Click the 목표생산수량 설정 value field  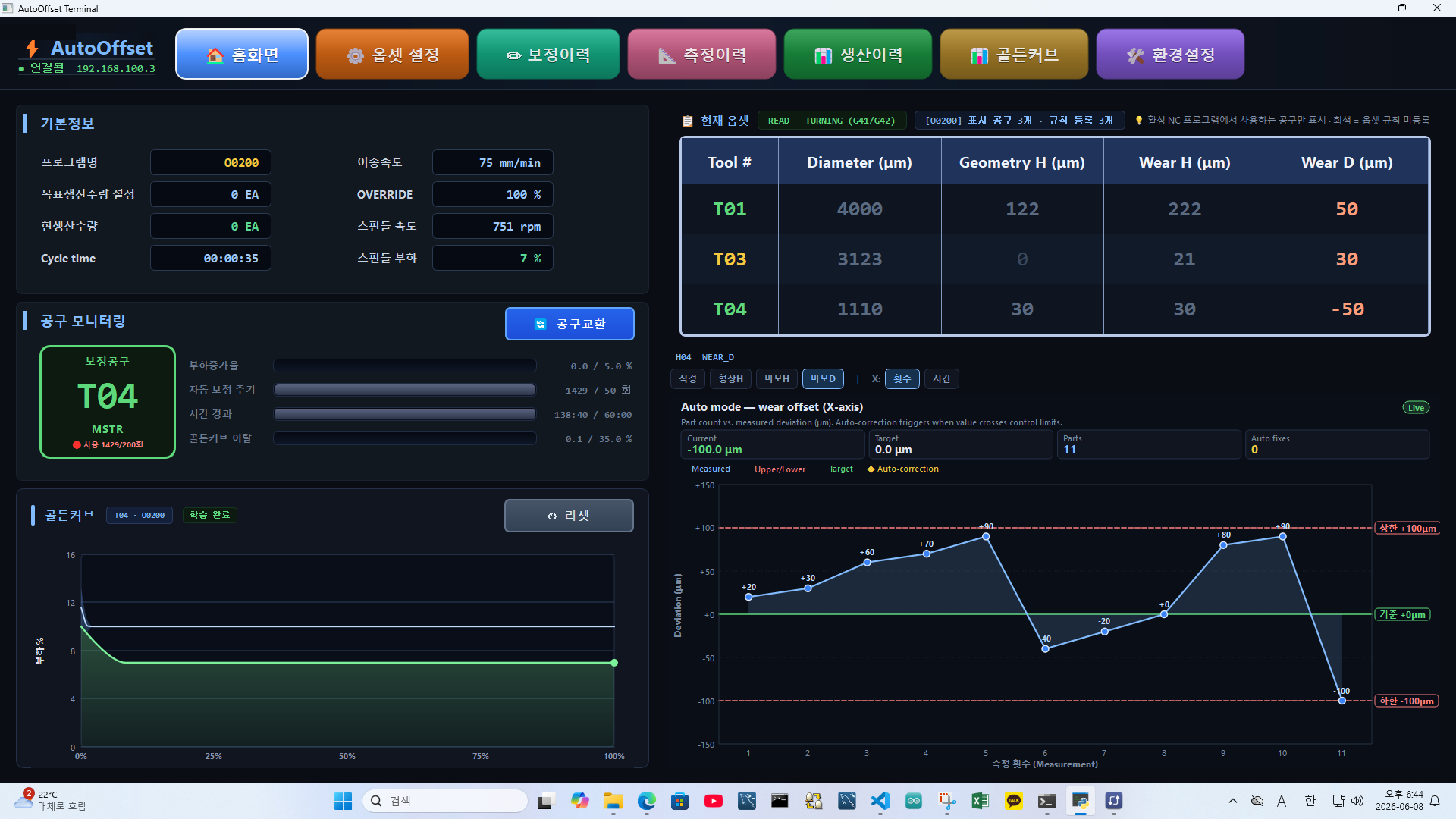pos(211,194)
